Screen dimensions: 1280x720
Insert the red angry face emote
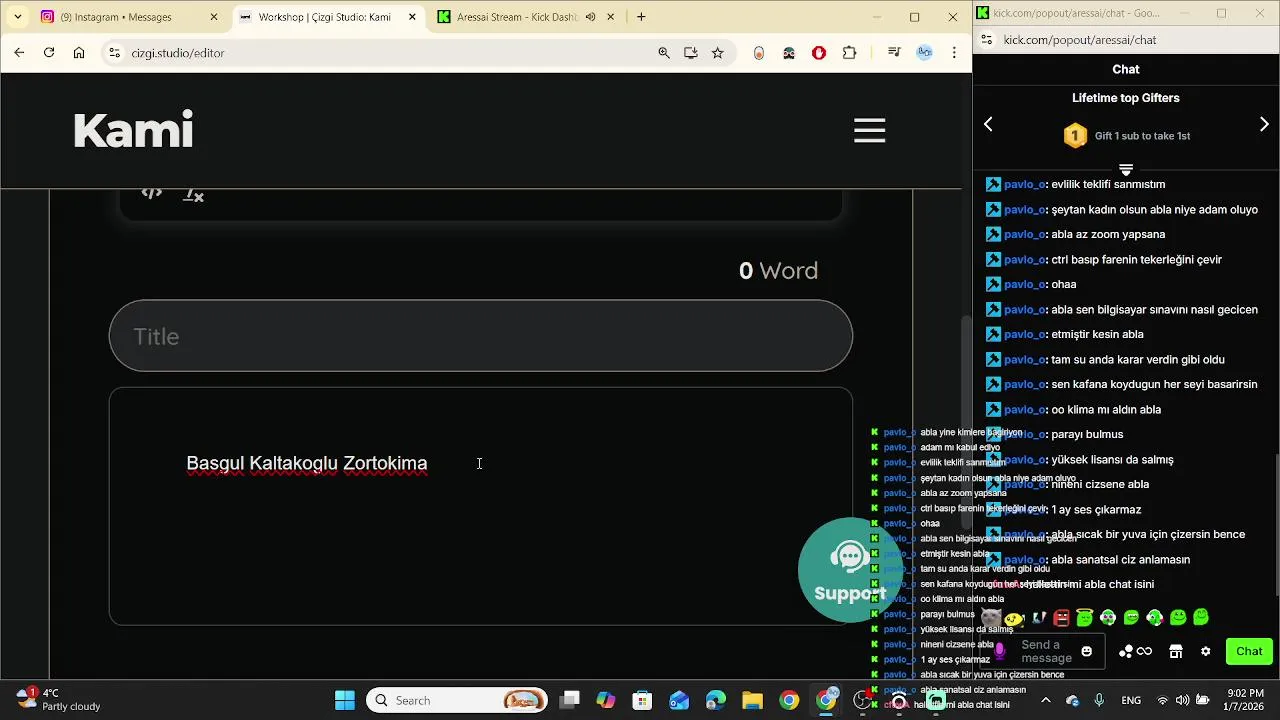point(1062,618)
